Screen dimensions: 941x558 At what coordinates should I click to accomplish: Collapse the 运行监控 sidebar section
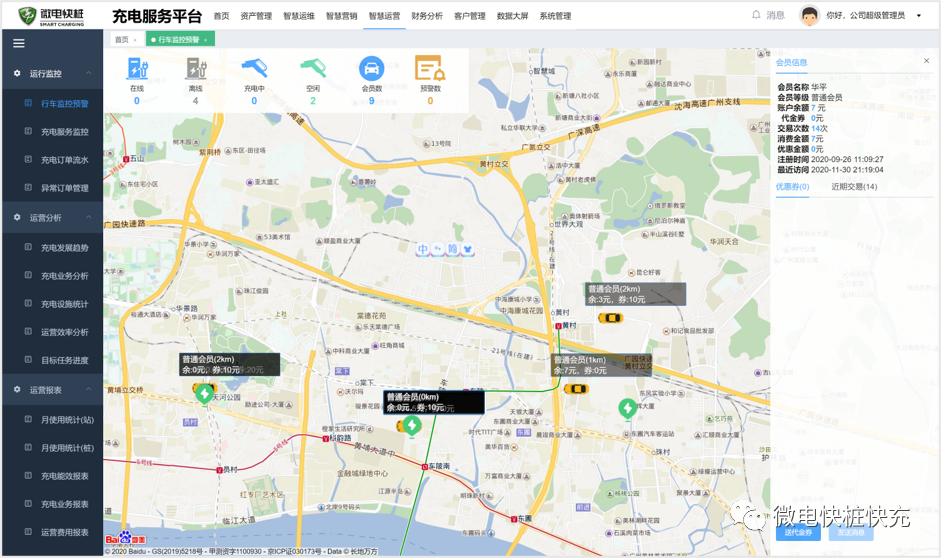click(89, 73)
